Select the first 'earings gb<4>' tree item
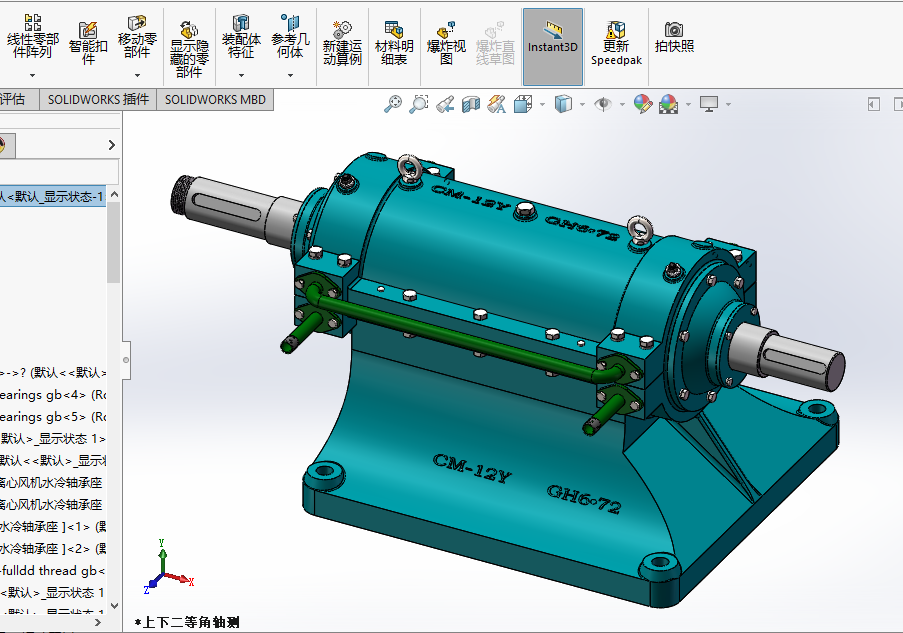The image size is (903, 633). pos(53,395)
